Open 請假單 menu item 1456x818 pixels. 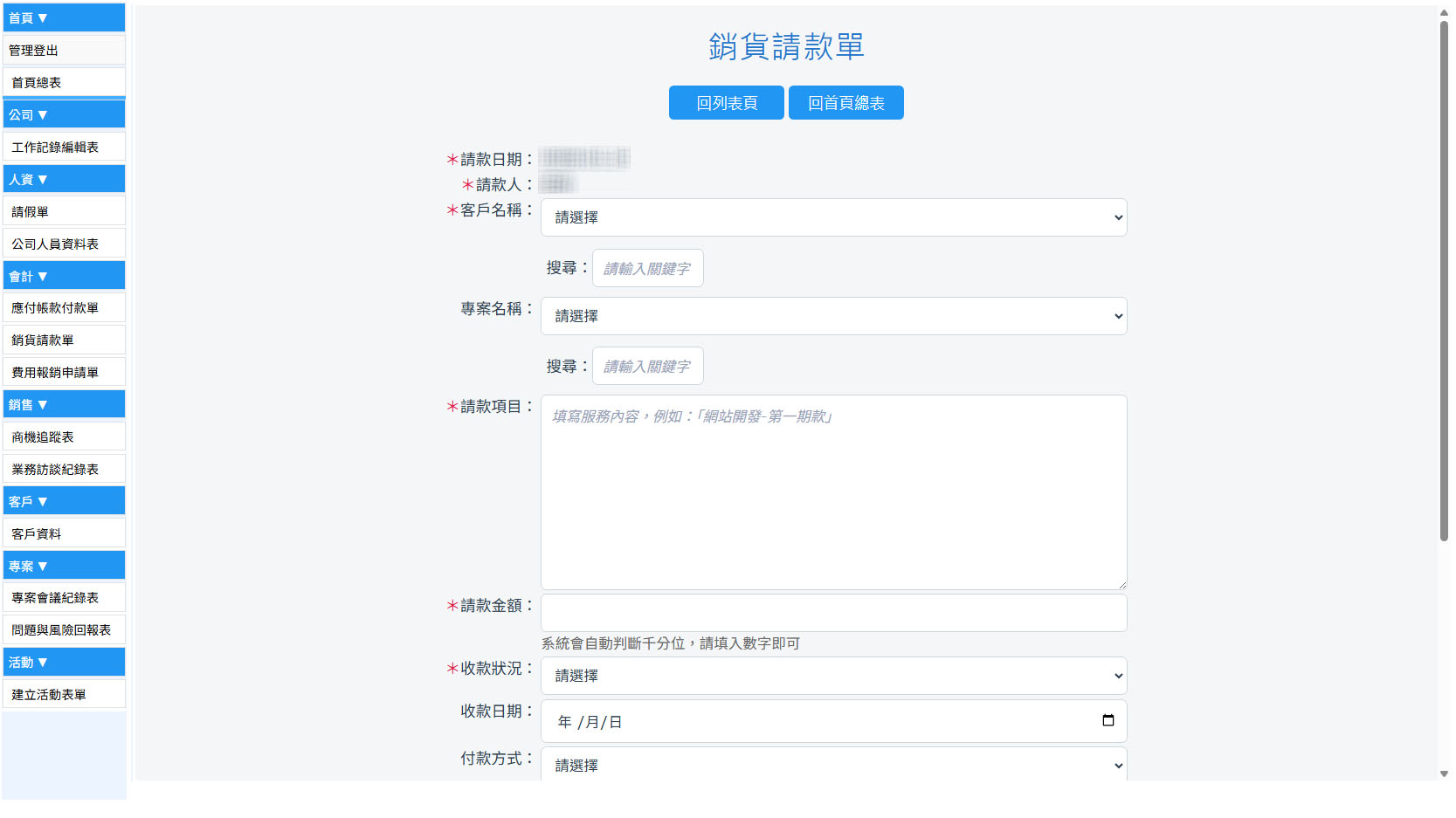pos(64,211)
